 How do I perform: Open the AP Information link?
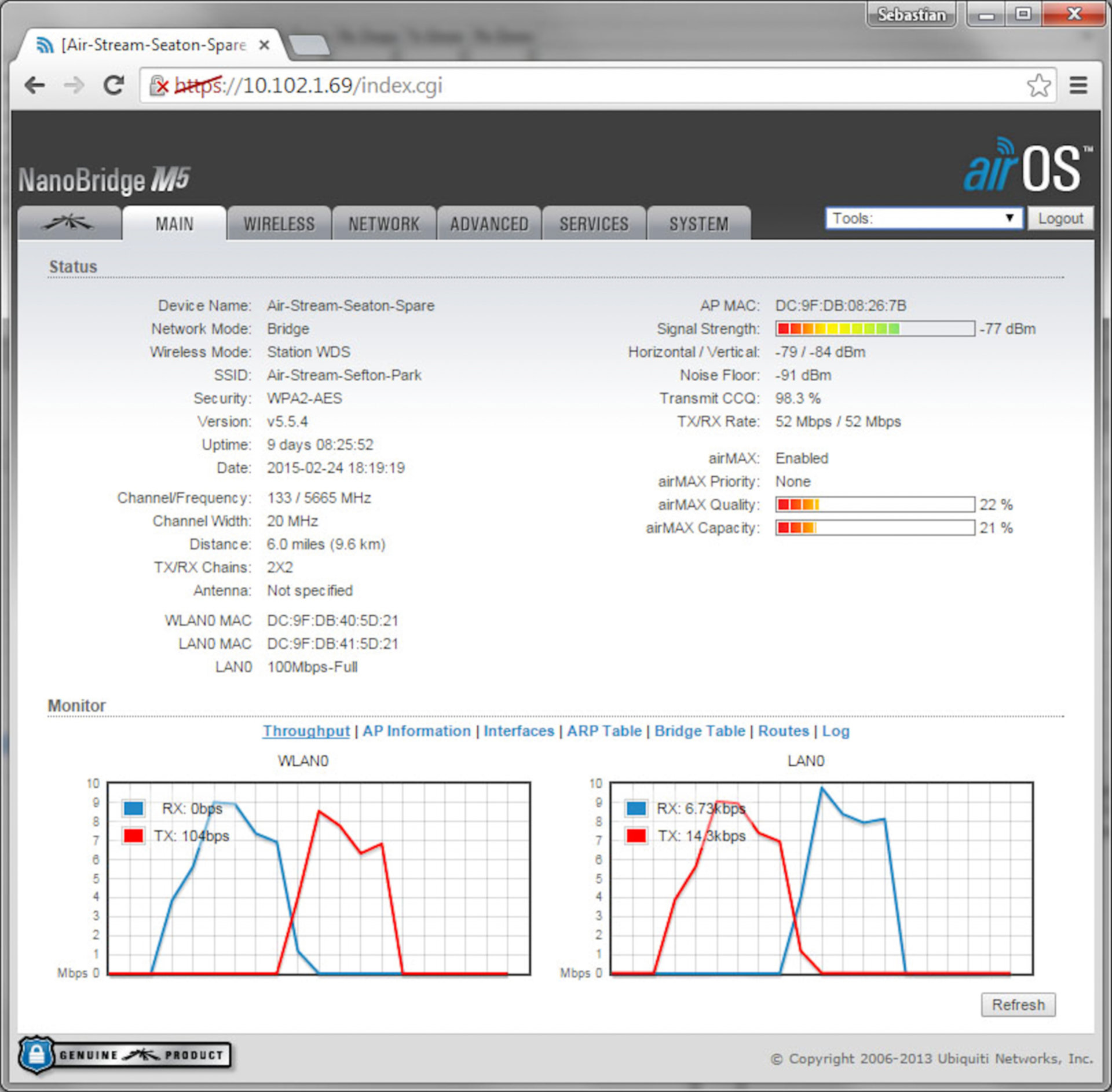pos(417,731)
